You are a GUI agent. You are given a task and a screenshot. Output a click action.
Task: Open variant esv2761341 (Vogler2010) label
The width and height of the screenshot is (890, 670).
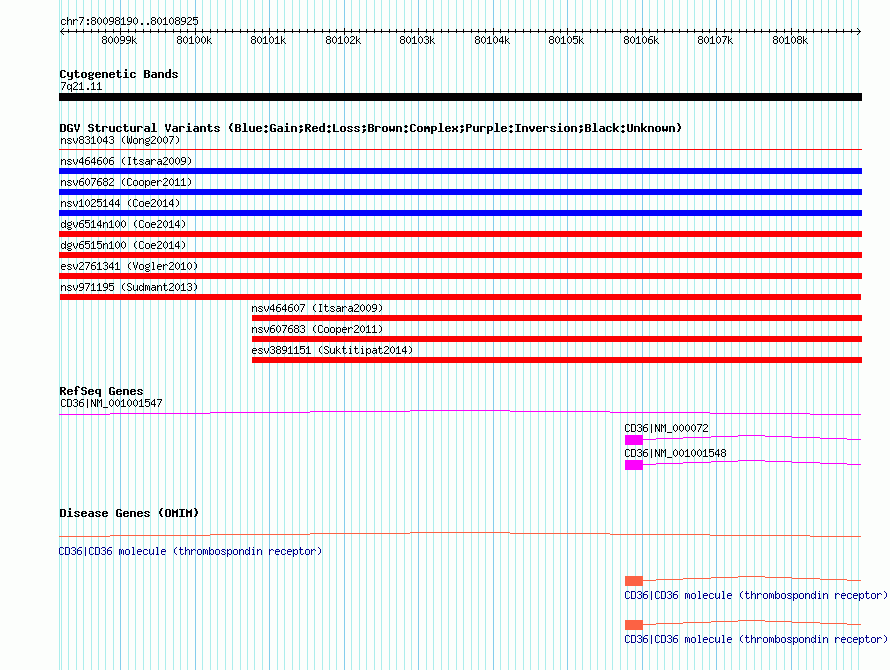[x=129, y=266]
